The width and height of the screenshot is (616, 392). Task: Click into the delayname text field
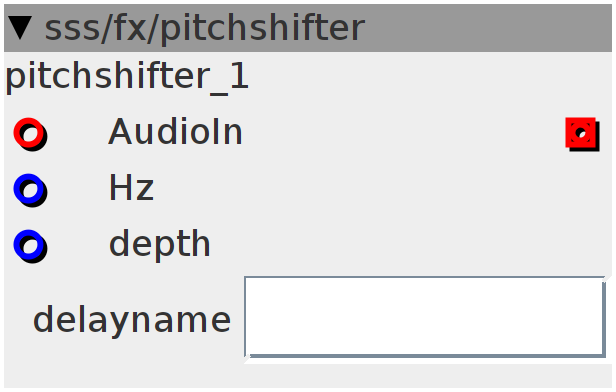(425, 317)
